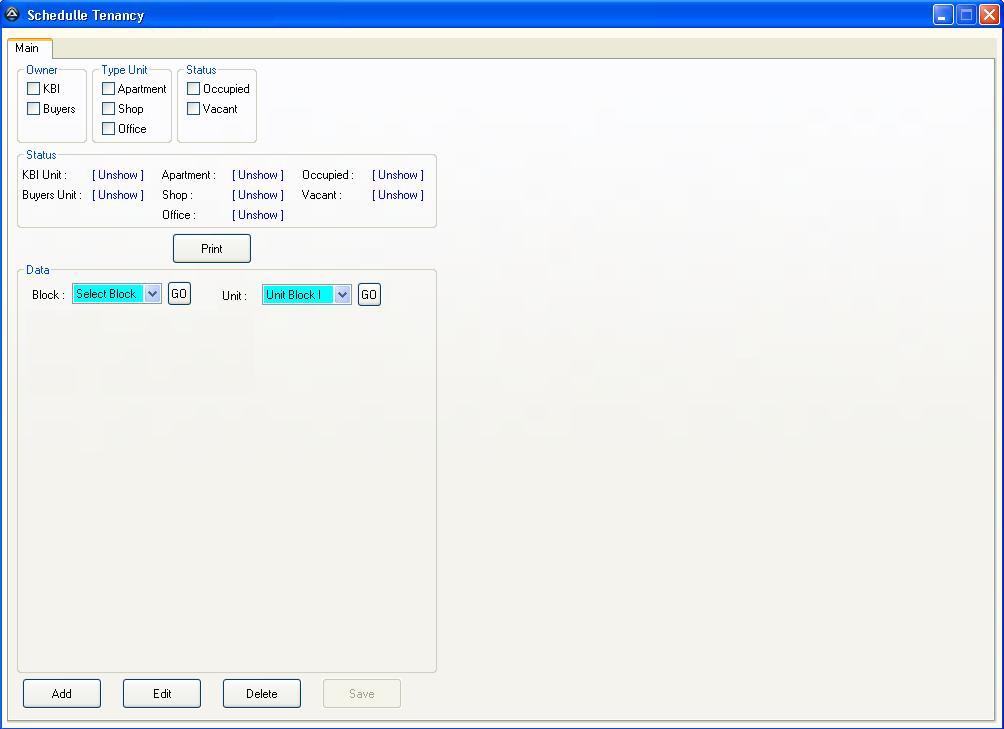Click Unshow link beside Office
Screen dimensions: 1004x729
[258, 215]
